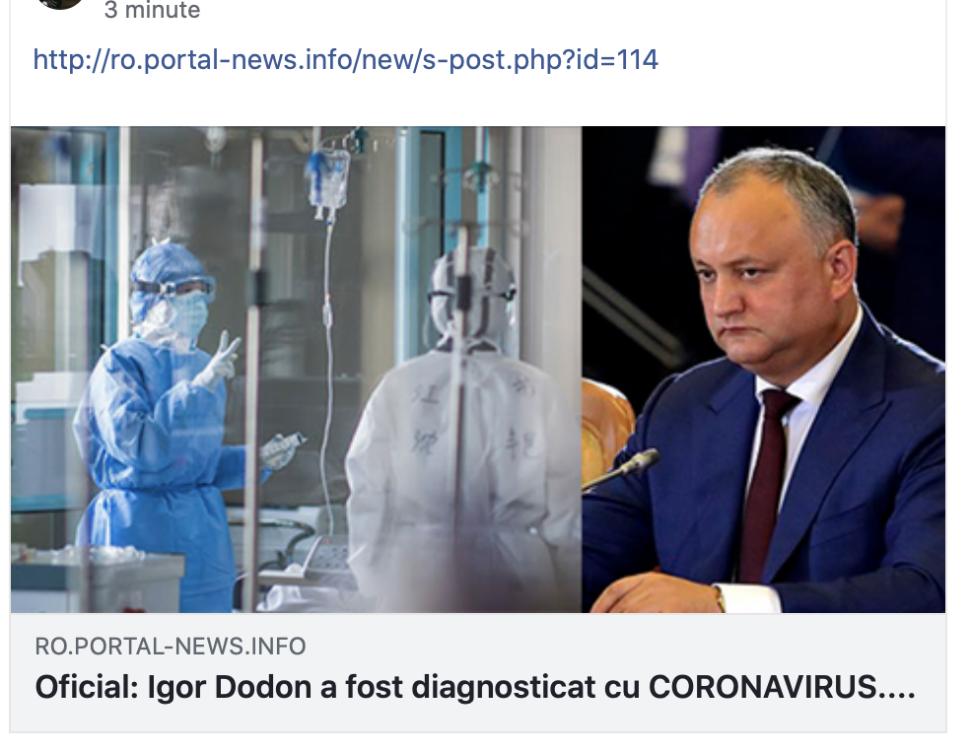The image size is (970, 751).
Task: Click the person in white hazmat suit
Action: click(464, 433)
